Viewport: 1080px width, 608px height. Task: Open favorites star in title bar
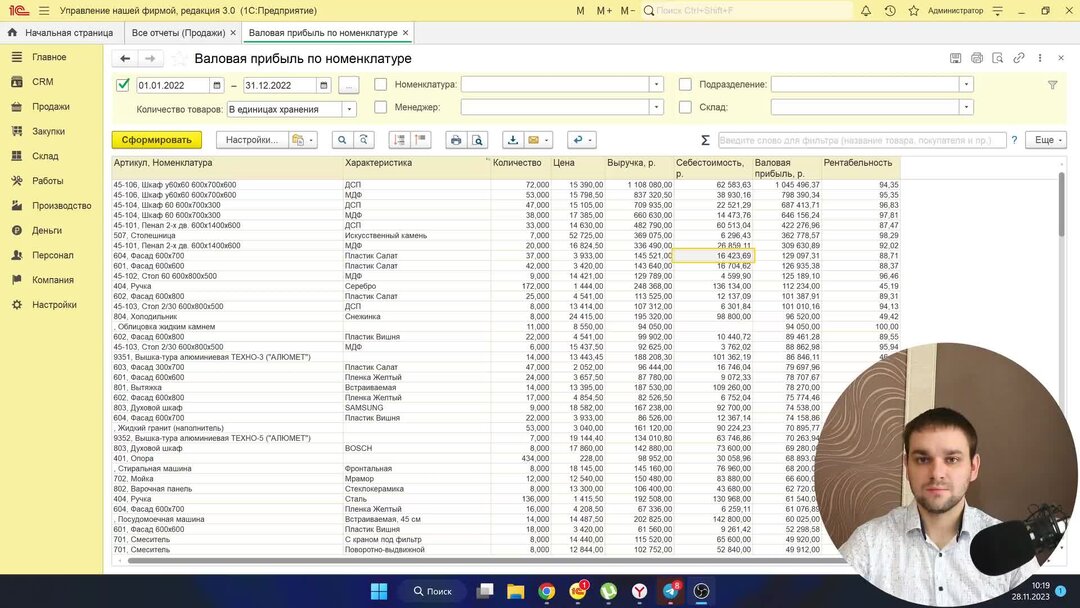(x=913, y=11)
